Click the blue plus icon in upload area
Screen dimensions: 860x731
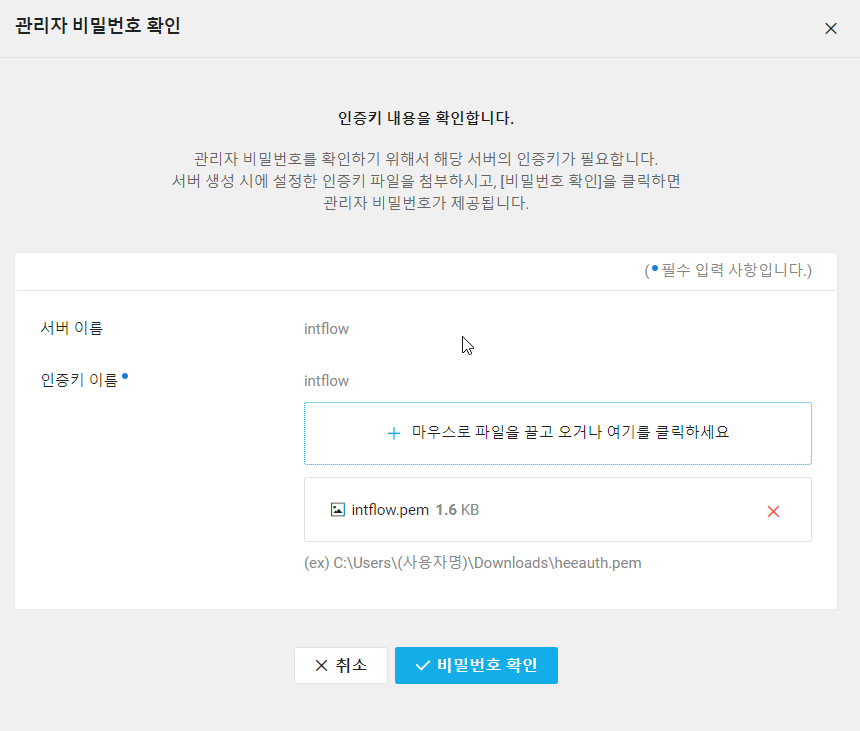click(393, 433)
